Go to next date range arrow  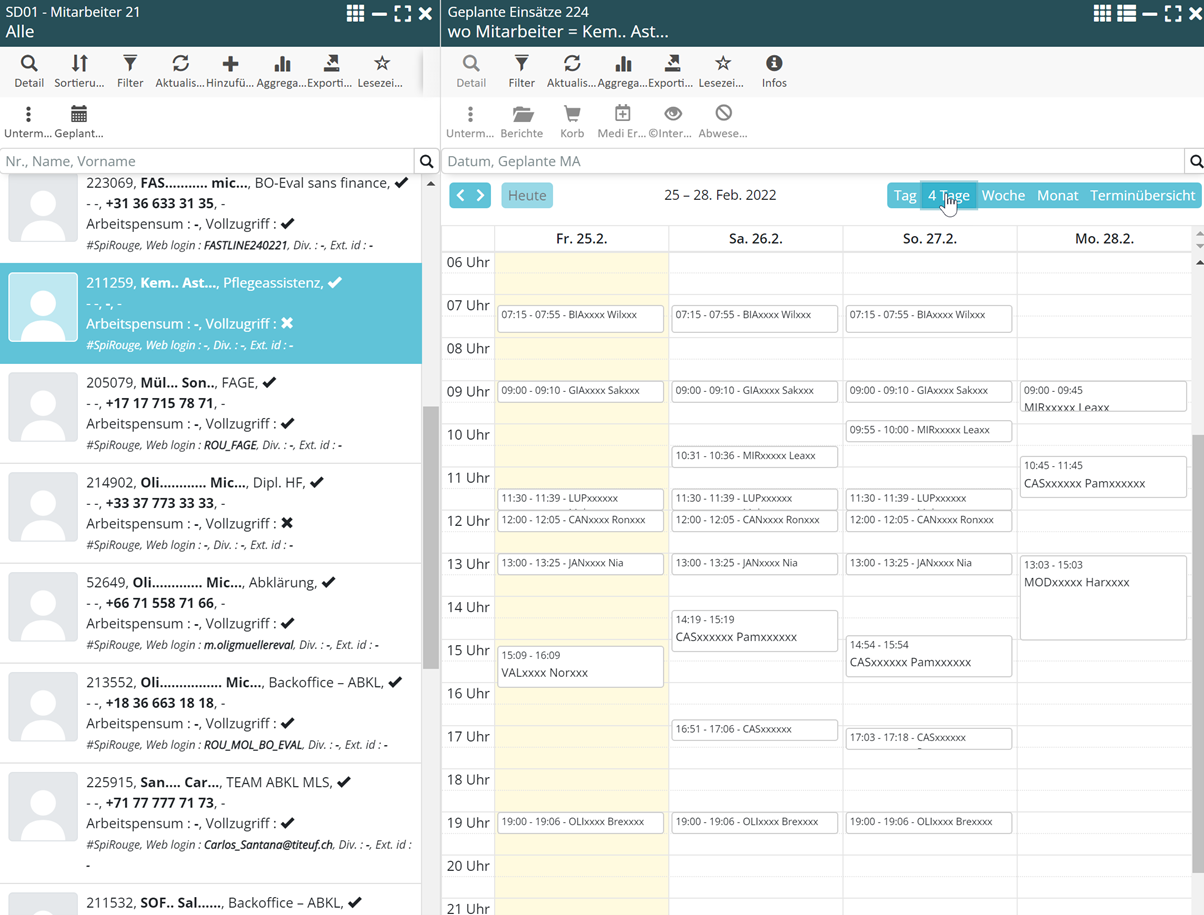(481, 196)
